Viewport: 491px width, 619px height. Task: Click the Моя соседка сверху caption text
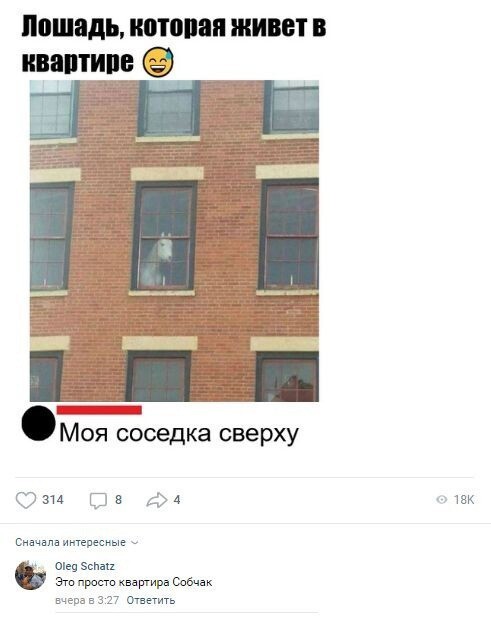[179, 433]
